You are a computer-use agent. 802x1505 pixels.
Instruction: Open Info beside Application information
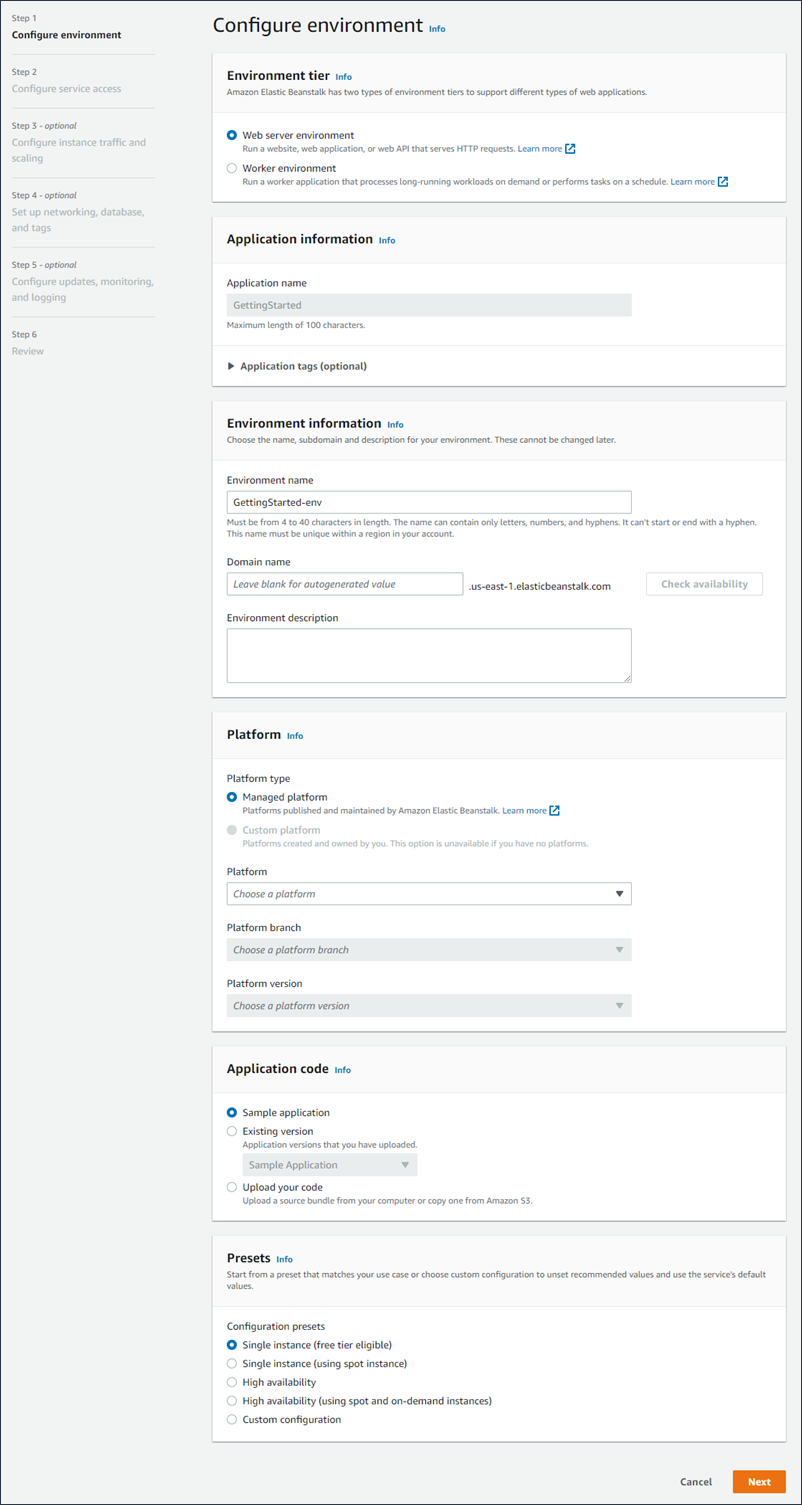387,240
